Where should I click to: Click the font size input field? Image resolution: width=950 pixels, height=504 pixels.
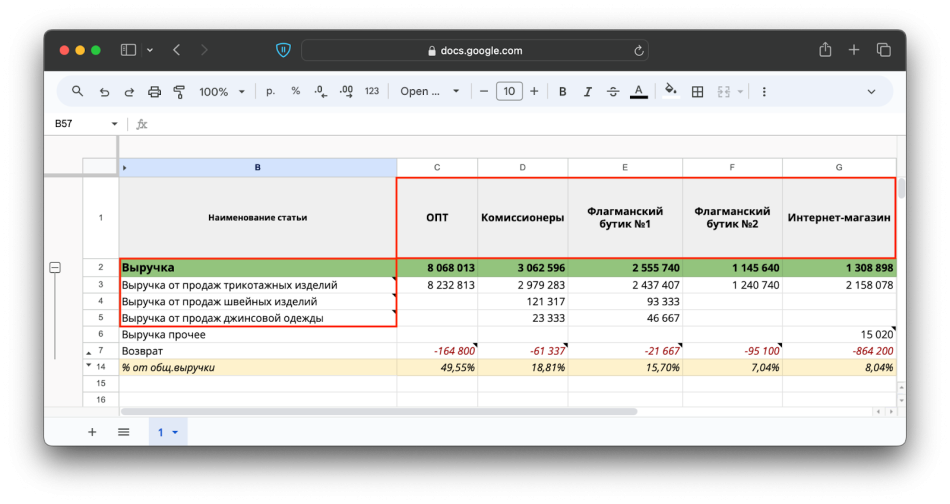point(509,91)
